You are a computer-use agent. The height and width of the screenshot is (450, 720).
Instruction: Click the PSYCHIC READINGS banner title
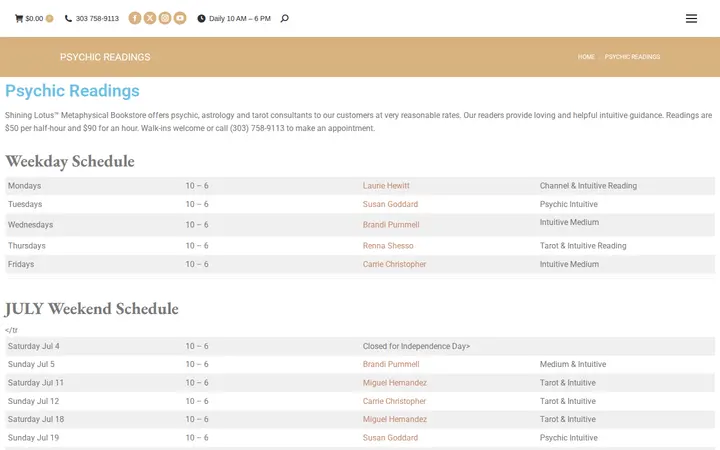pos(105,57)
